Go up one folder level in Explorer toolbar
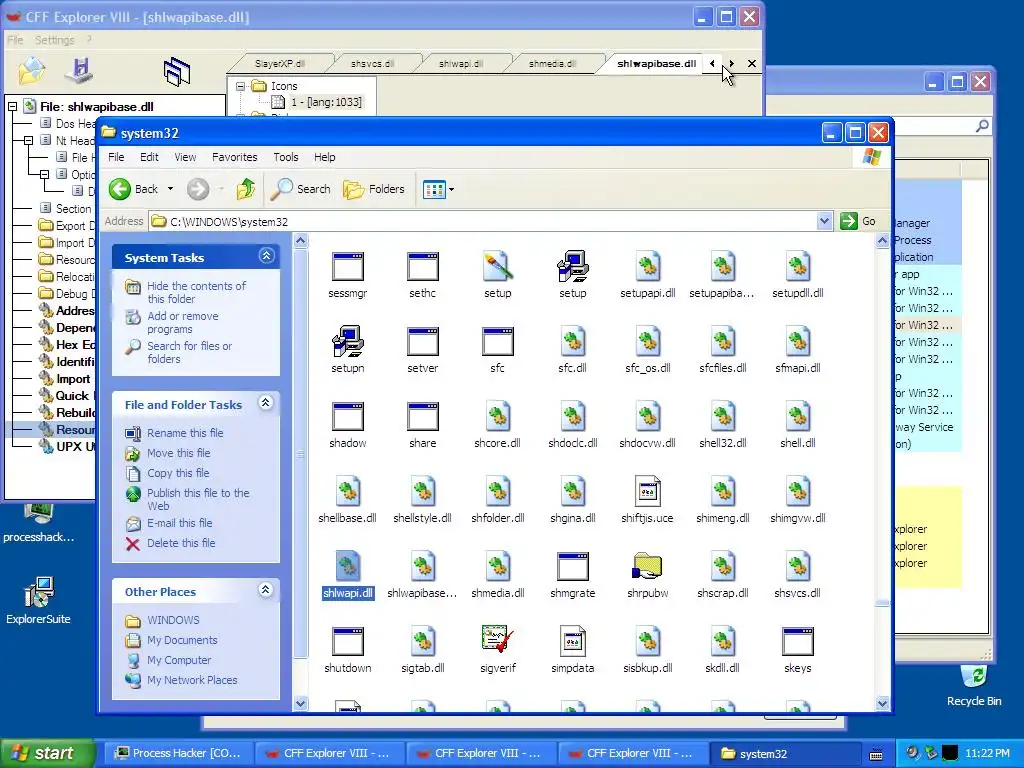The image size is (1024, 768). click(246, 189)
